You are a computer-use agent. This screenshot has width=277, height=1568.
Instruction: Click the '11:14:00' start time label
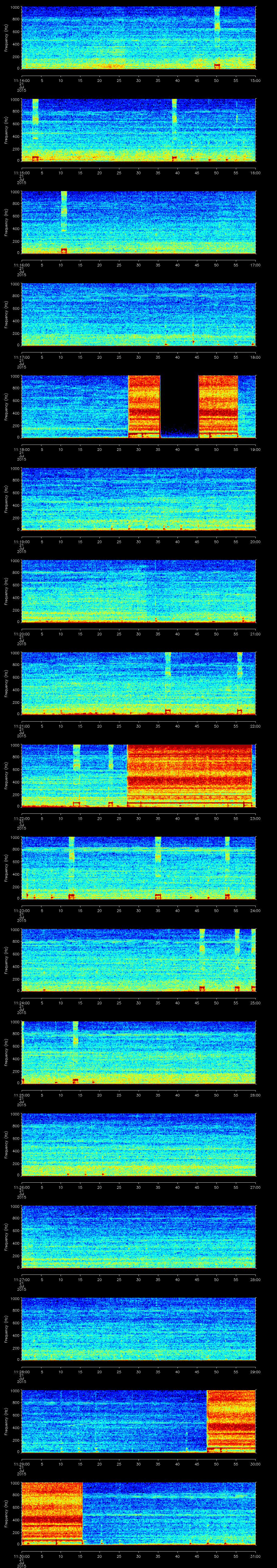(x=22, y=80)
